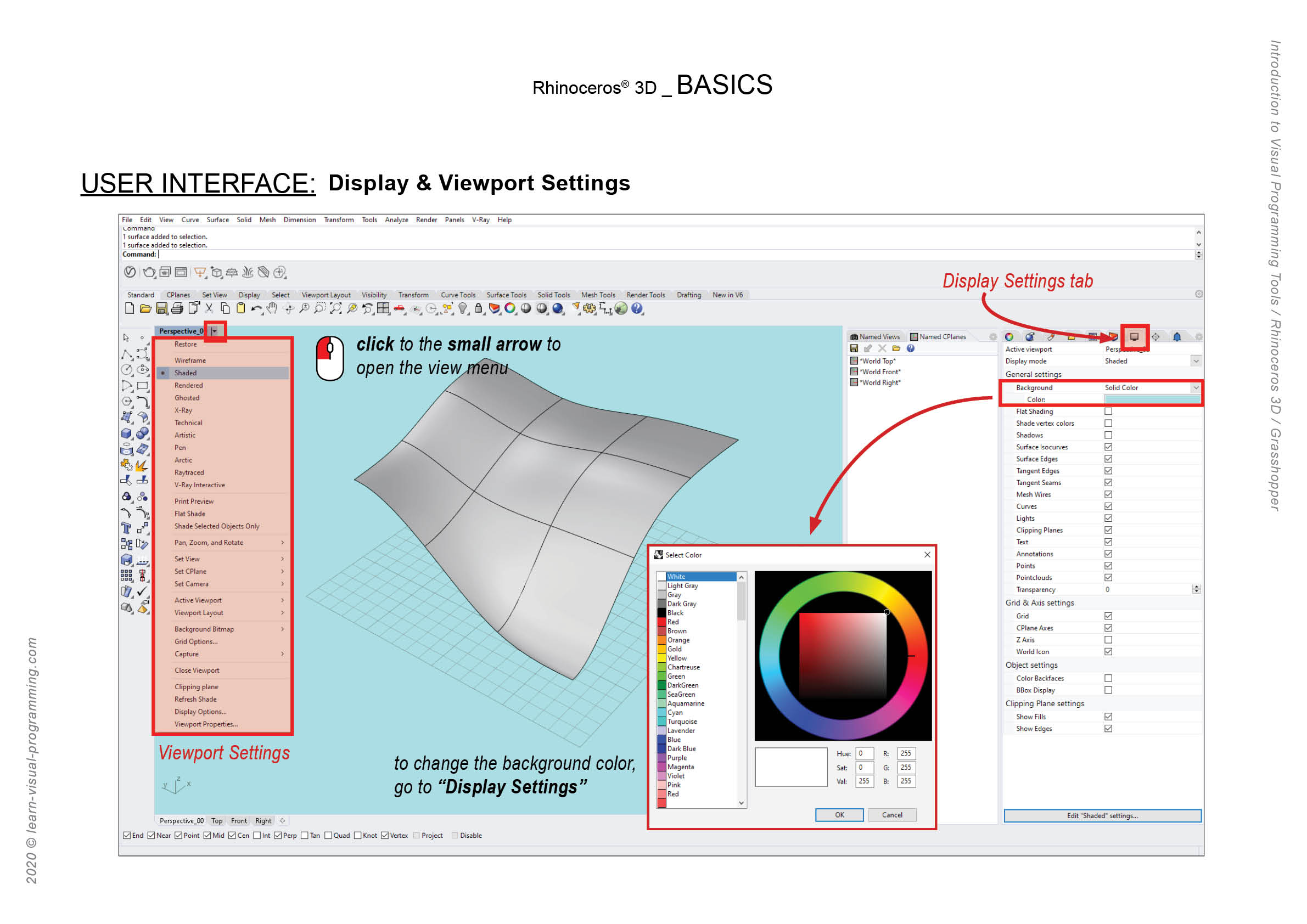
Task: Select the New File icon
Action: [130, 309]
